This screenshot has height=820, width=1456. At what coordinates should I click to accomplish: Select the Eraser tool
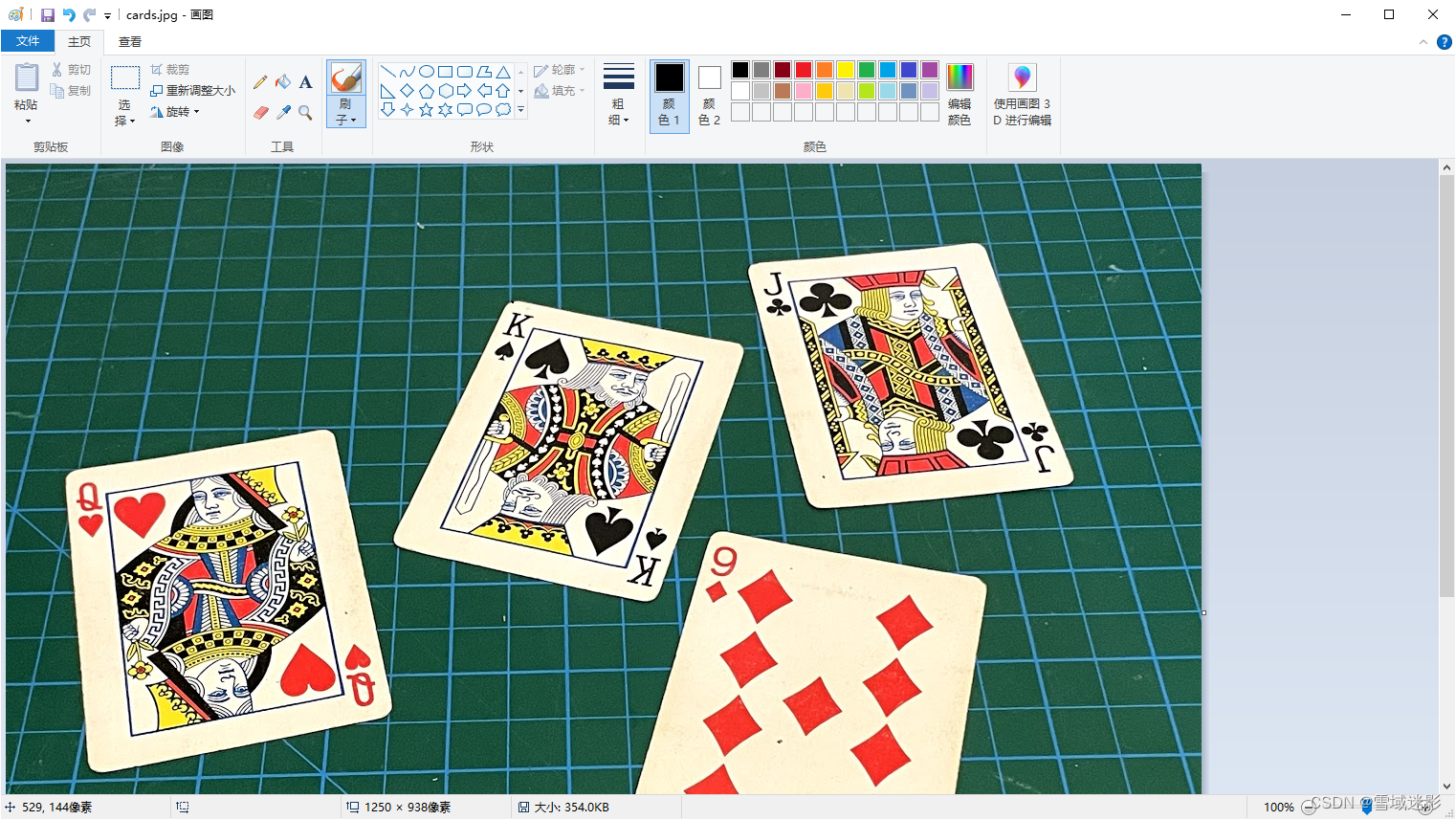click(260, 112)
